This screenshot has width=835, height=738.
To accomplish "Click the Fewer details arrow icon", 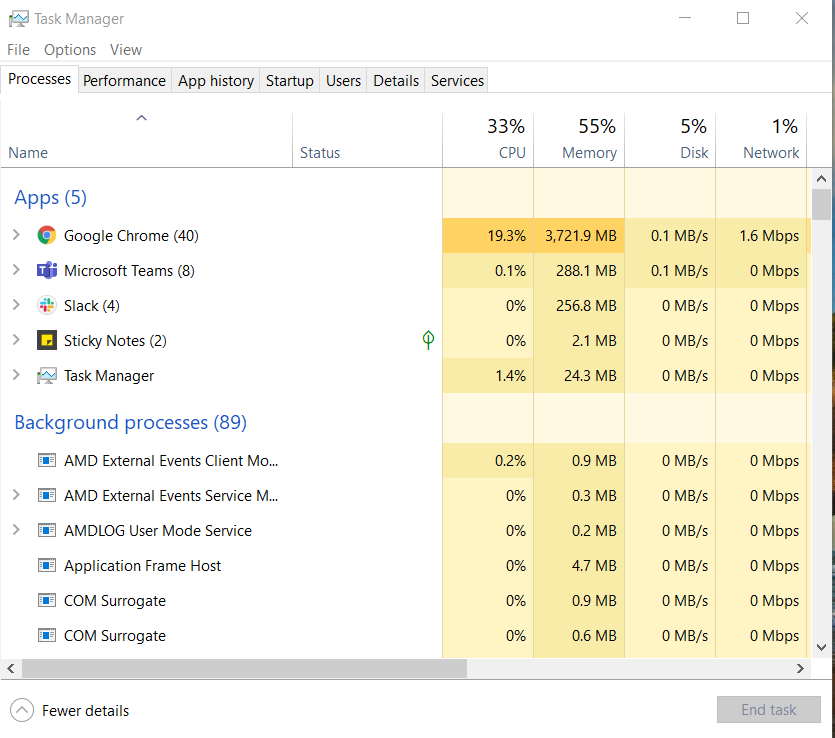I will click(22, 710).
